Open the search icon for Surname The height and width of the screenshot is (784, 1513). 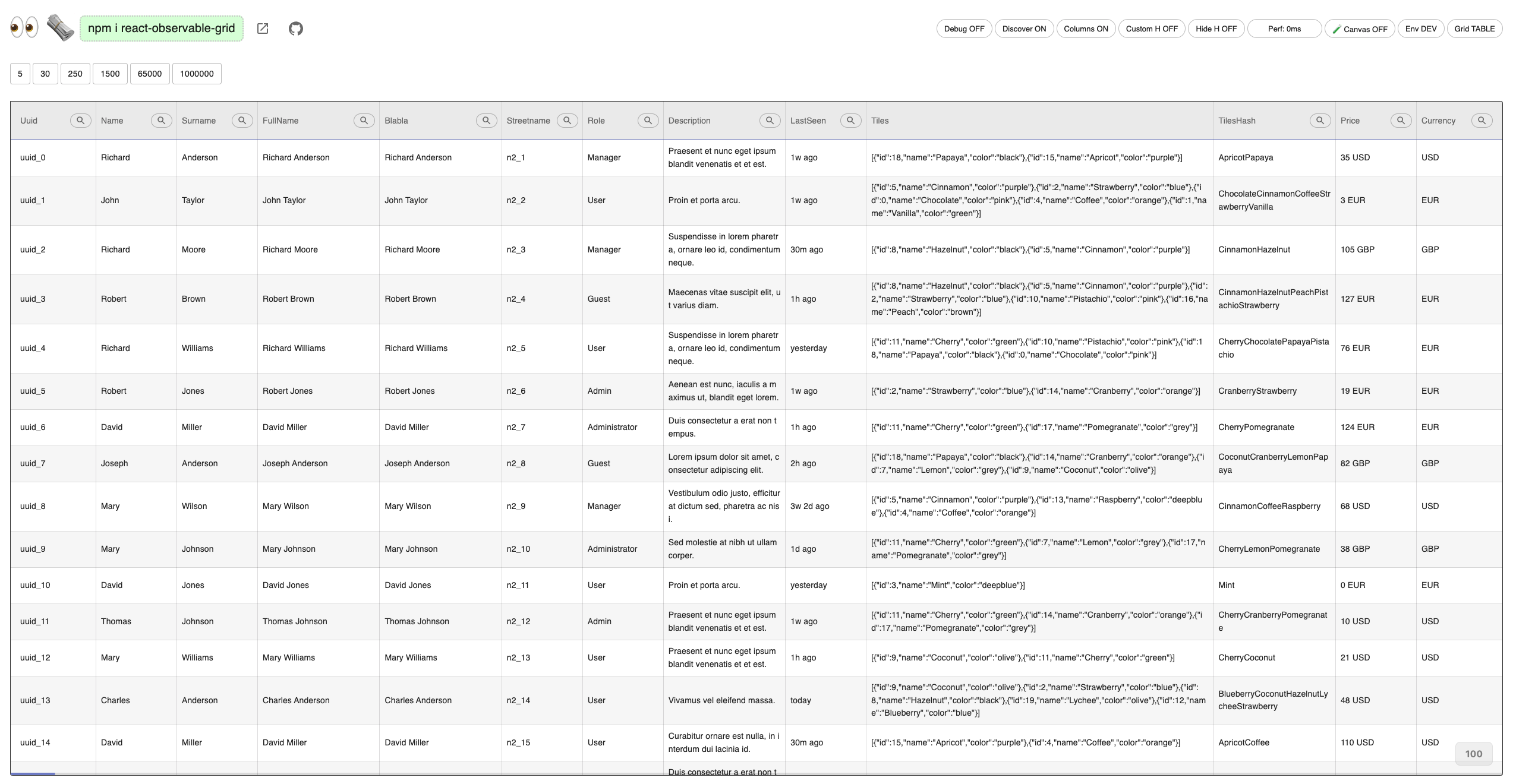(242, 121)
